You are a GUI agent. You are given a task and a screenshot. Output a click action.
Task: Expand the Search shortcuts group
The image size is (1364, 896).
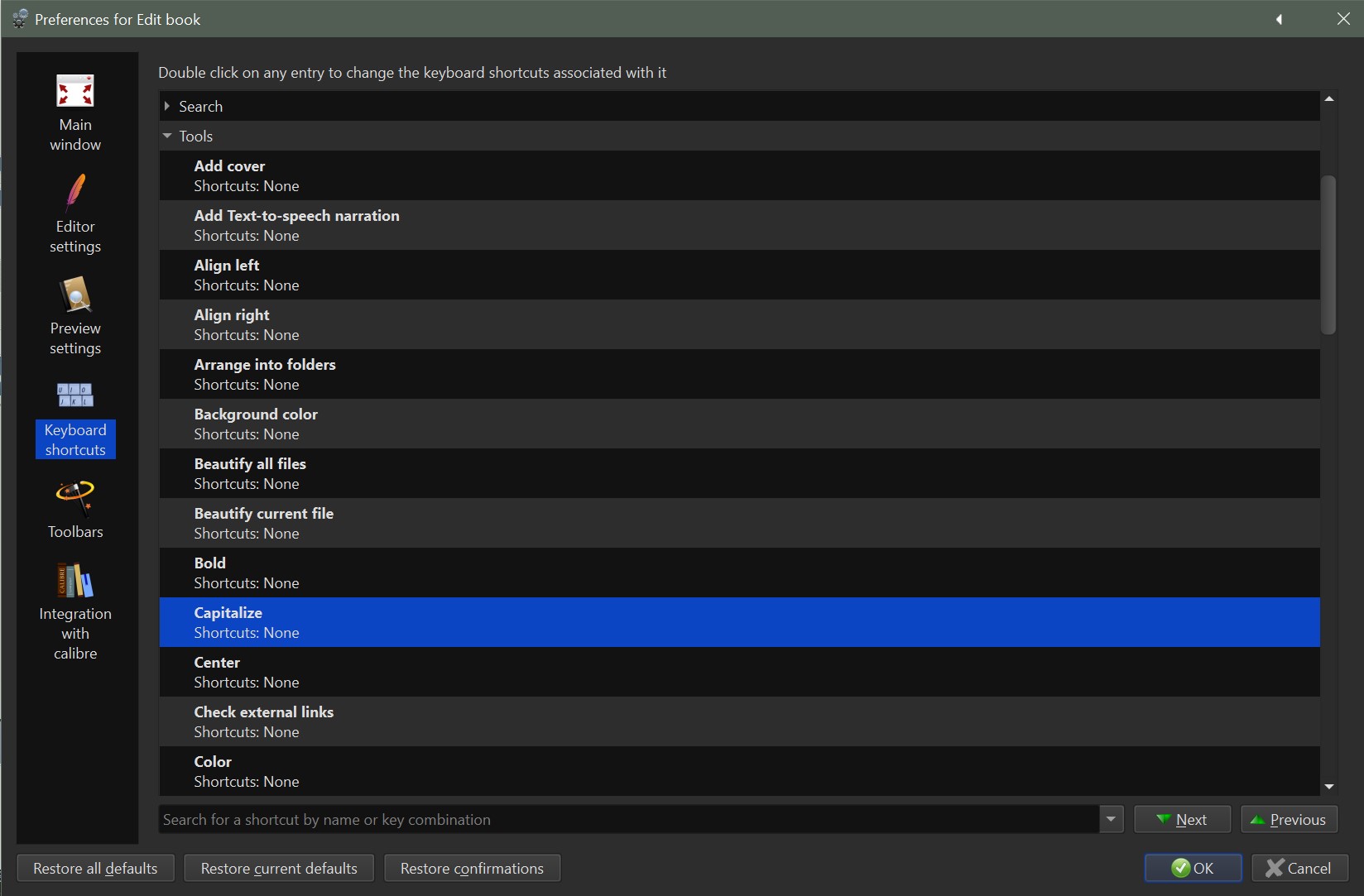pos(167,107)
